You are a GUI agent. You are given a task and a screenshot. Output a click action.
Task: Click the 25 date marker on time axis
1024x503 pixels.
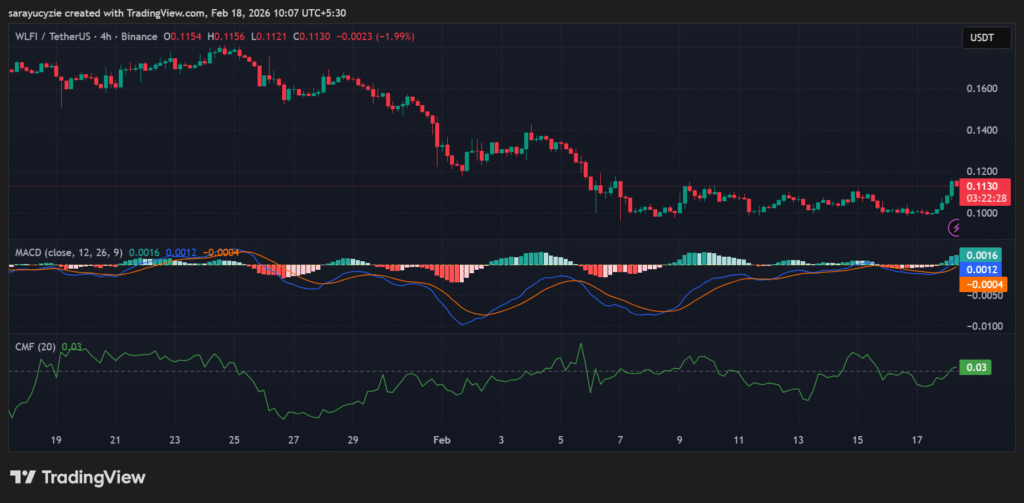tap(234, 440)
